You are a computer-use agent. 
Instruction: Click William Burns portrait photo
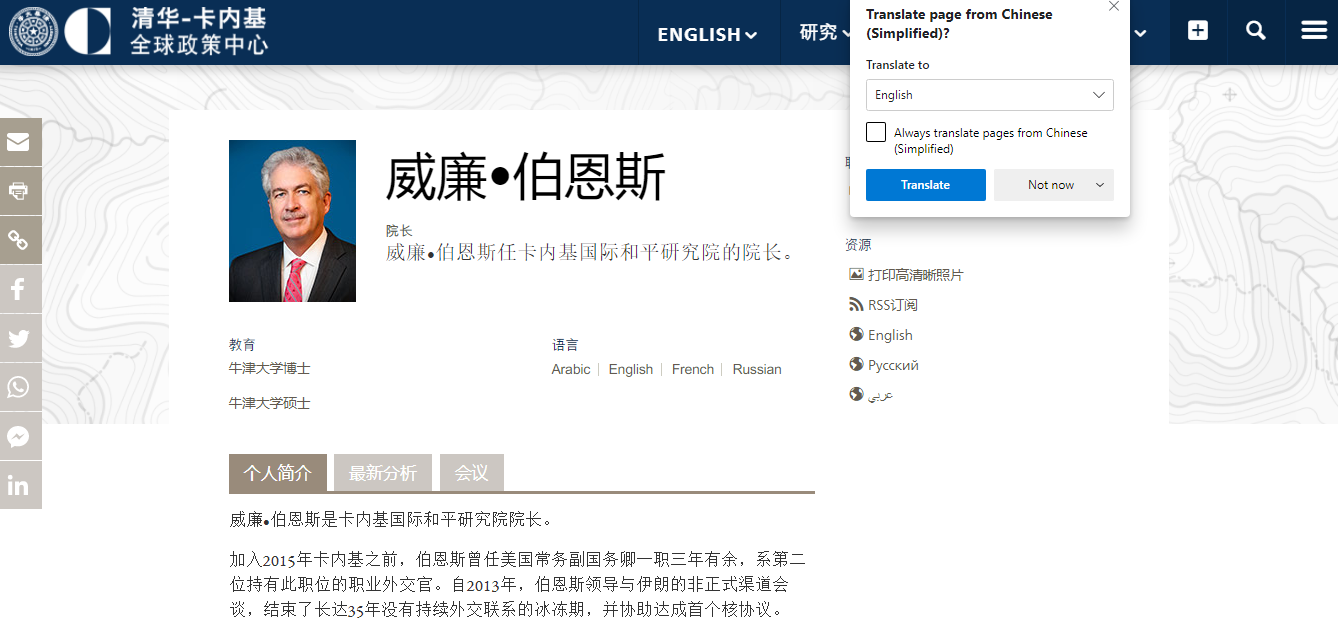(x=292, y=221)
